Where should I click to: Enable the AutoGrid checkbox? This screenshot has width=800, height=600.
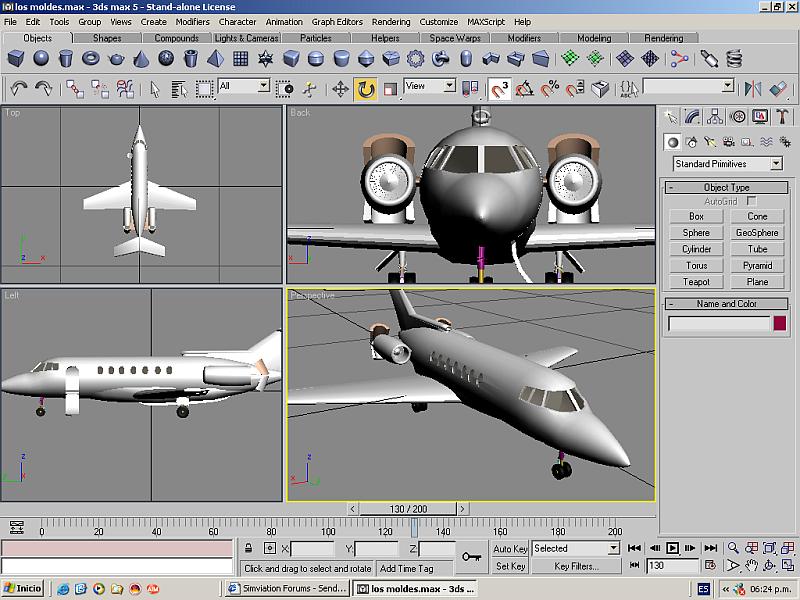(752, 201)
